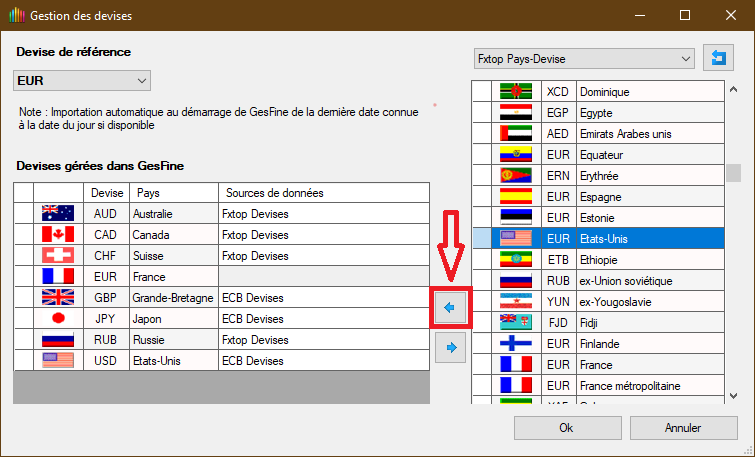Click the Australia flag icon
Viewport: 755px width, 457px height.
coord(58,213)
